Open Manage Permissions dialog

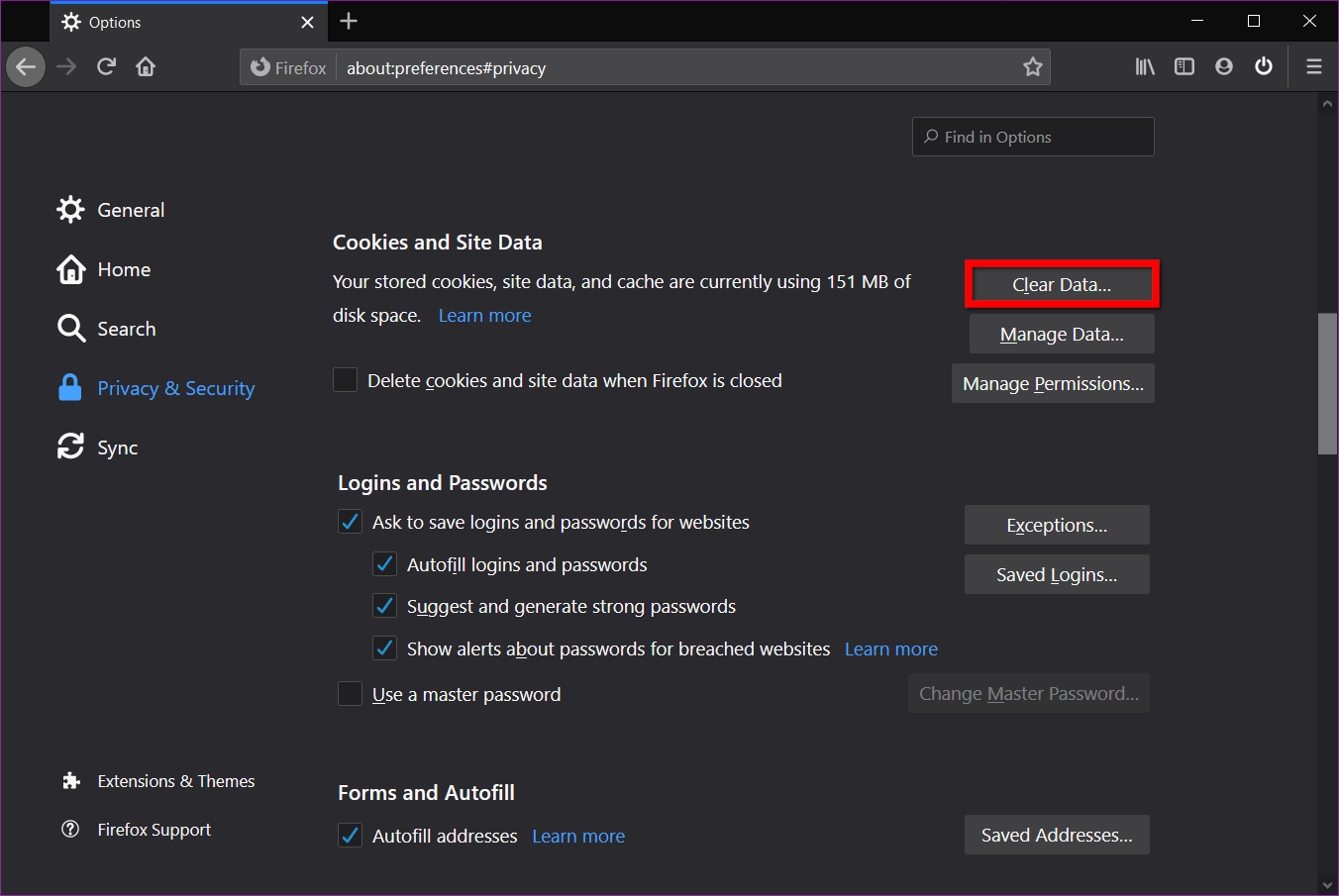click(1053, 384)
